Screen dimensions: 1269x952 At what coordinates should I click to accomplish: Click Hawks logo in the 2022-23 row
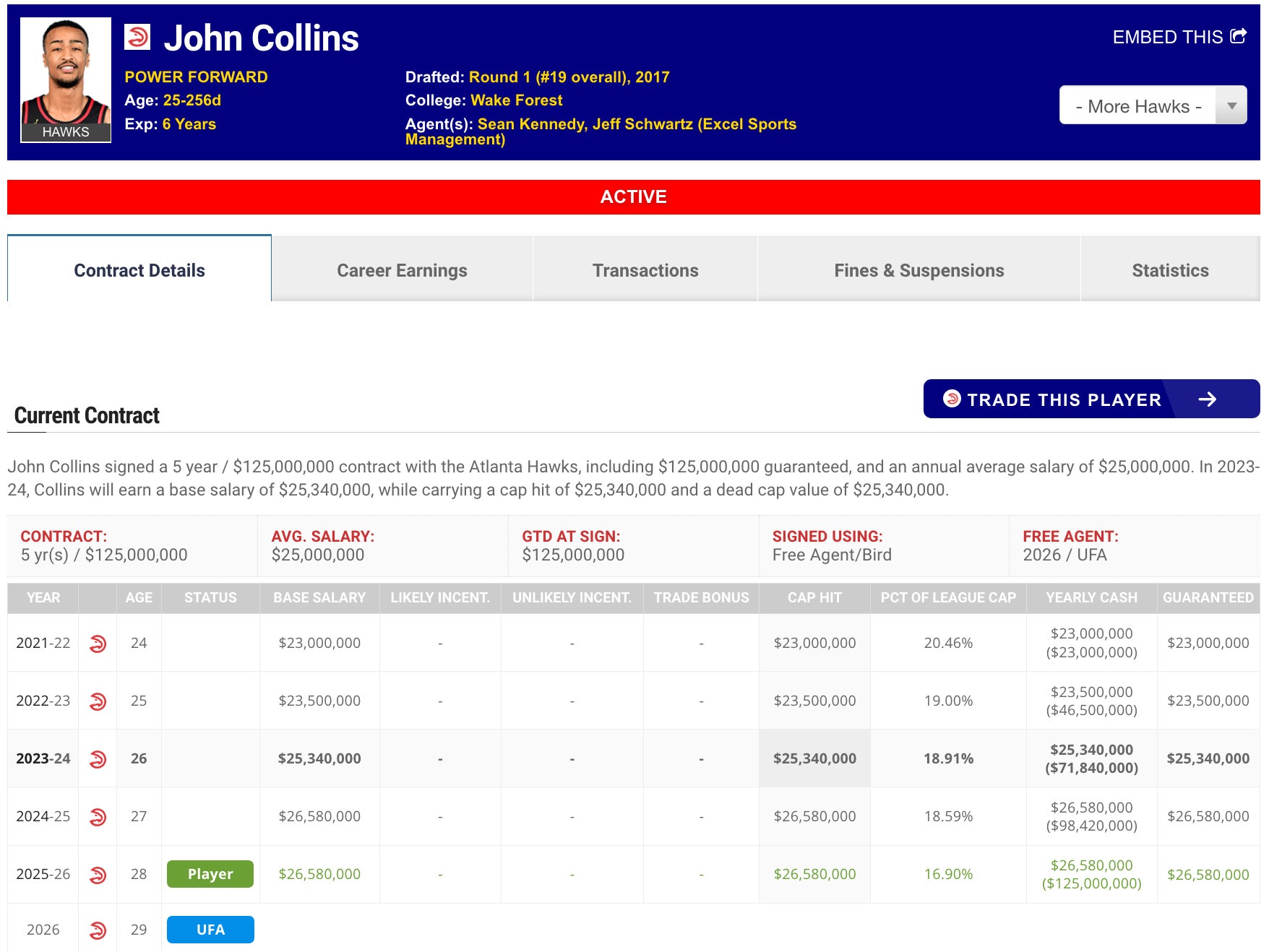(98, 701)
